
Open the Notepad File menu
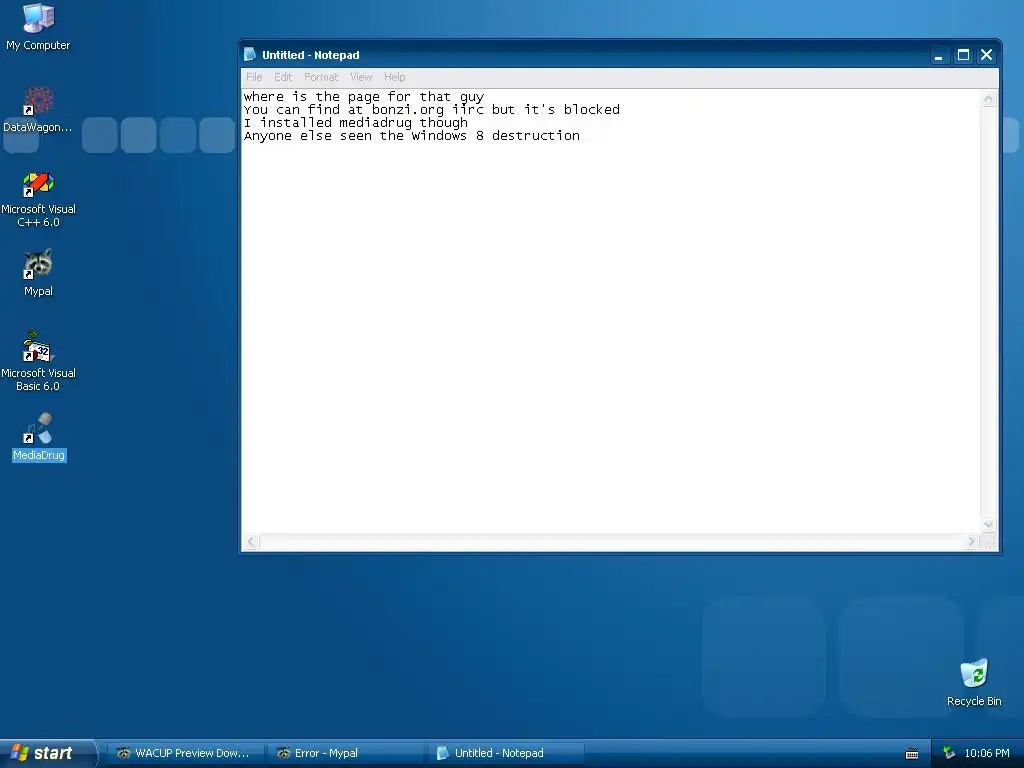pos(254,77)
